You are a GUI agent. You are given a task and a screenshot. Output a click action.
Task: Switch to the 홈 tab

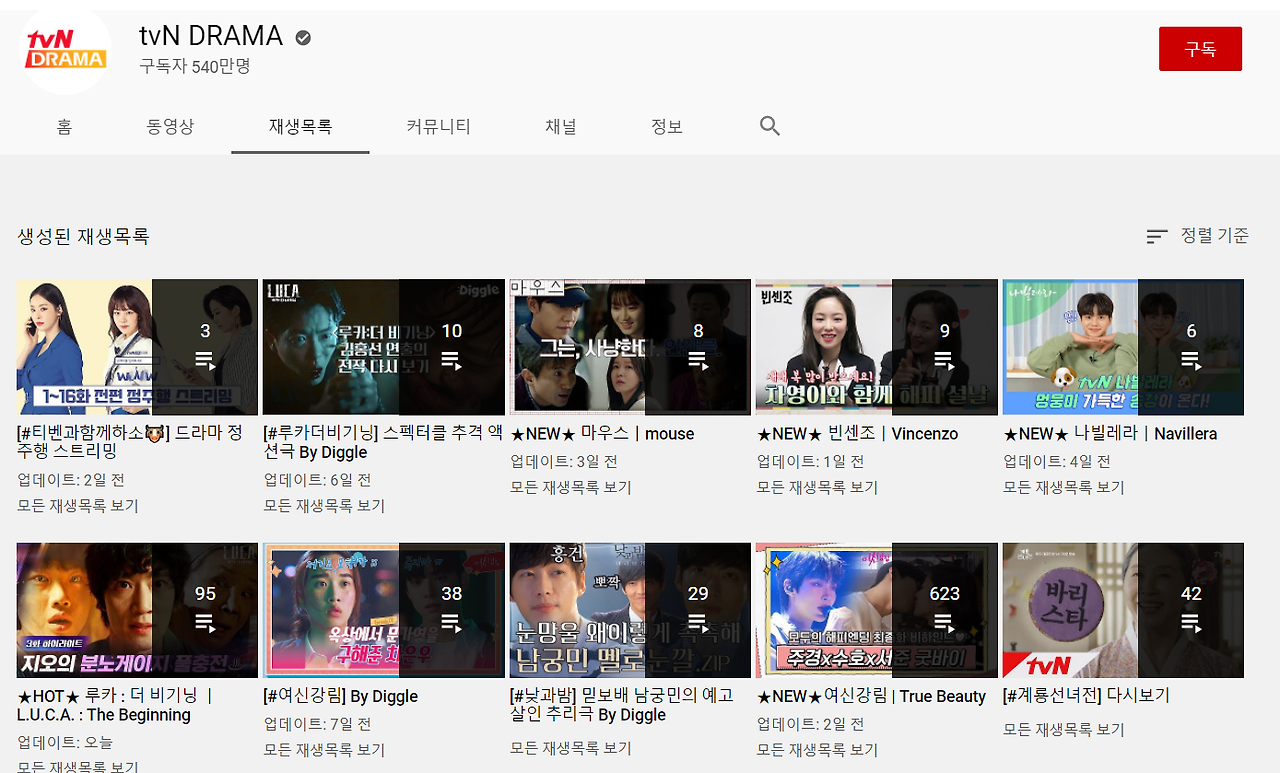coord(64,126)
